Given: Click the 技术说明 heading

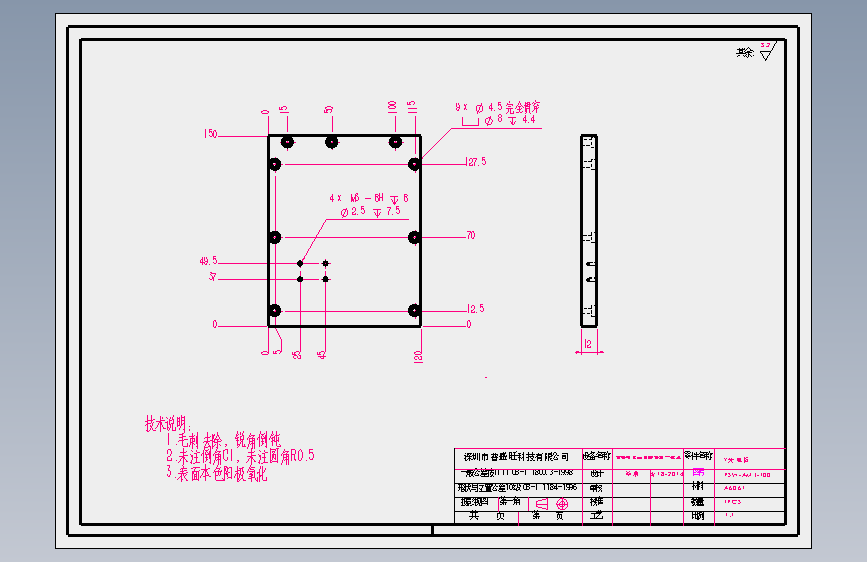Looking at the screenshot, I should tap(168, 424).
